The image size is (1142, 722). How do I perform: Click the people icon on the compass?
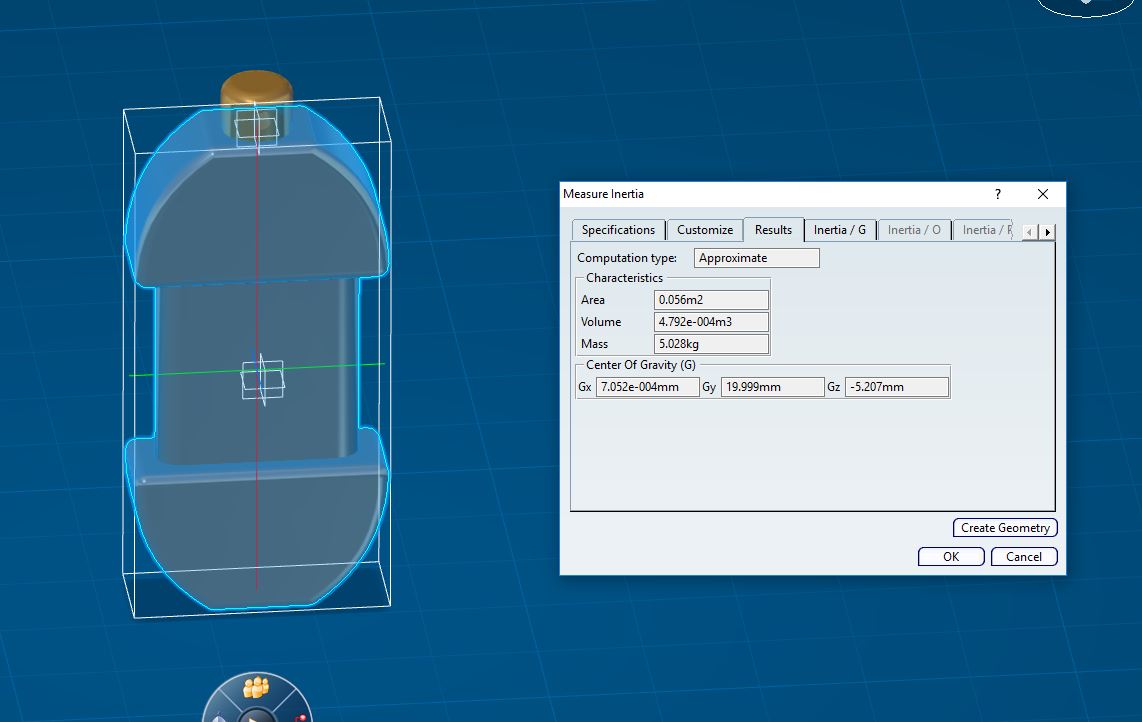(257, 688)
